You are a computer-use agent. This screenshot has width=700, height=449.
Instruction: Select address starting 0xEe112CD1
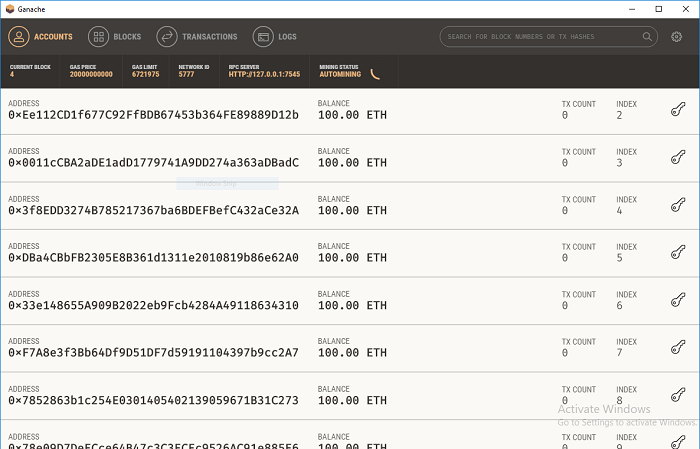[x=153, y=115]
